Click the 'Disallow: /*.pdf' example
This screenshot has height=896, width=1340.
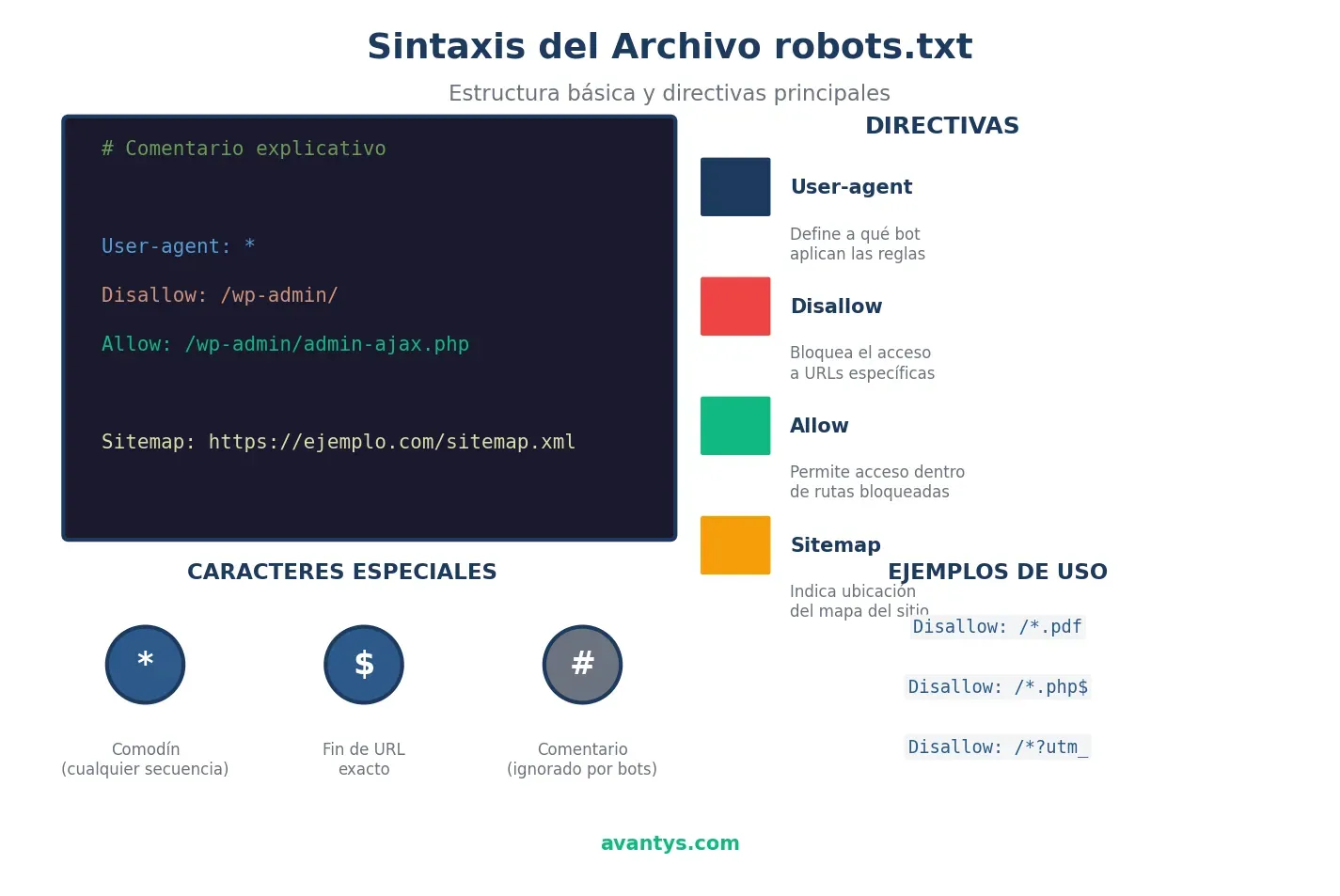[998, 627]
